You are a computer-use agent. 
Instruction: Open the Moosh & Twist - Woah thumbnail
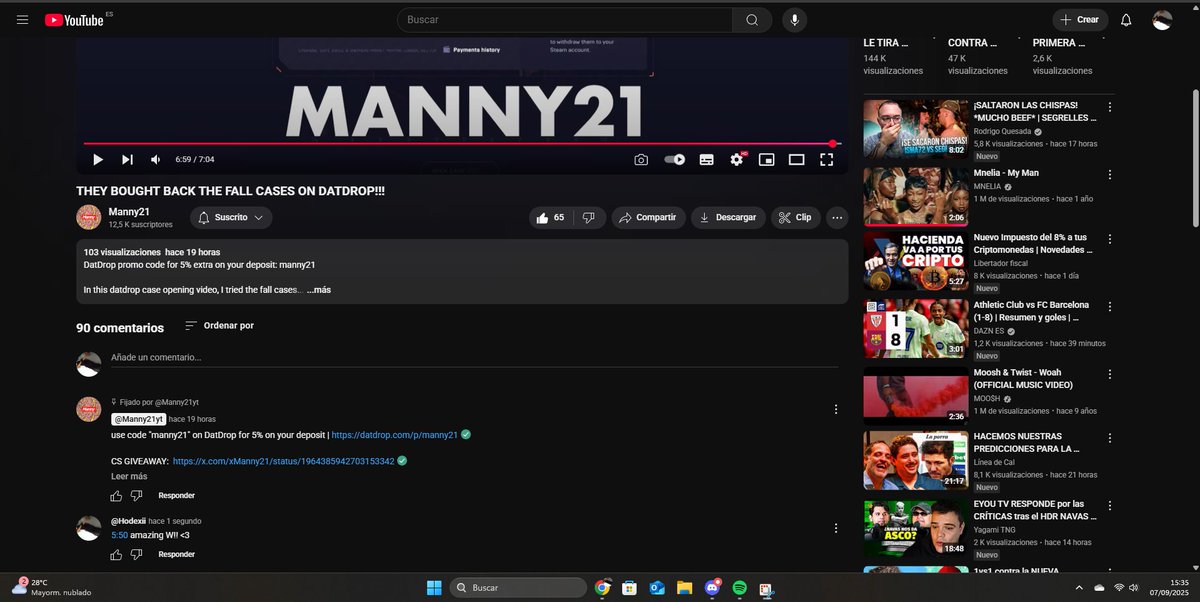915,395
